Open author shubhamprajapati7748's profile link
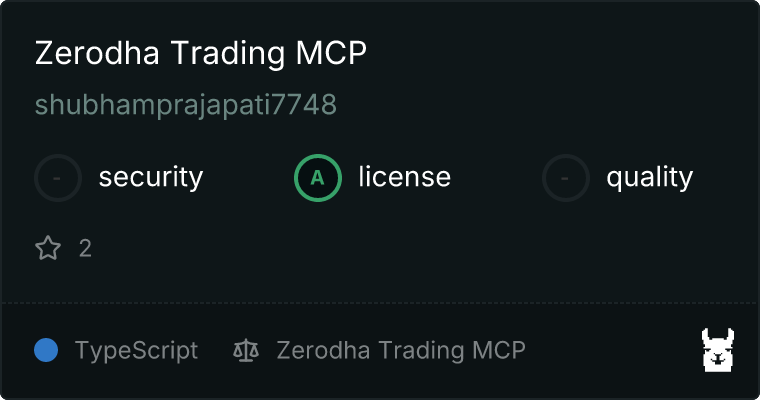 pyautogui.click(x=186, y=105)
